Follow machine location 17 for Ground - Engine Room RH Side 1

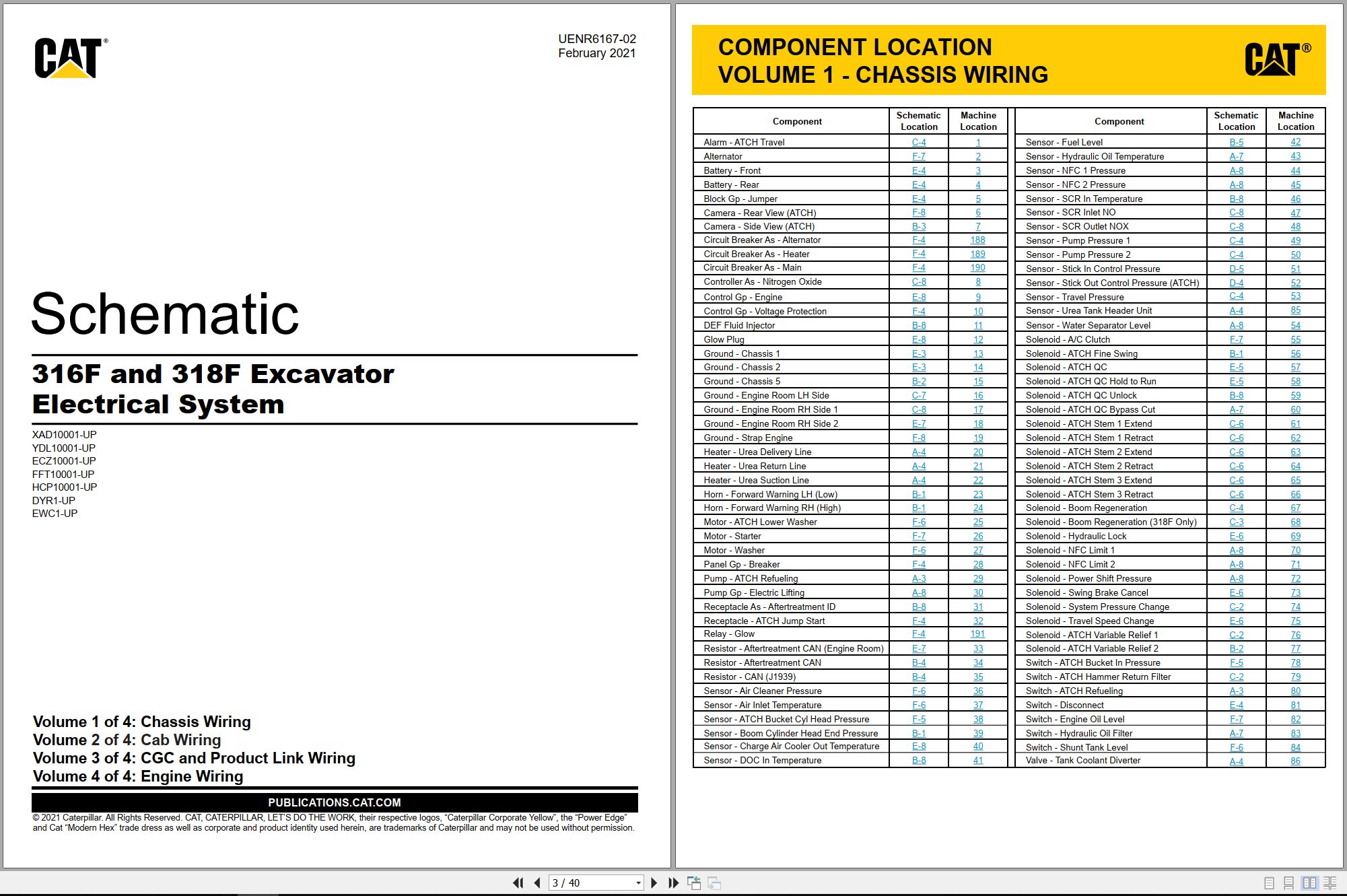point(978,409)
